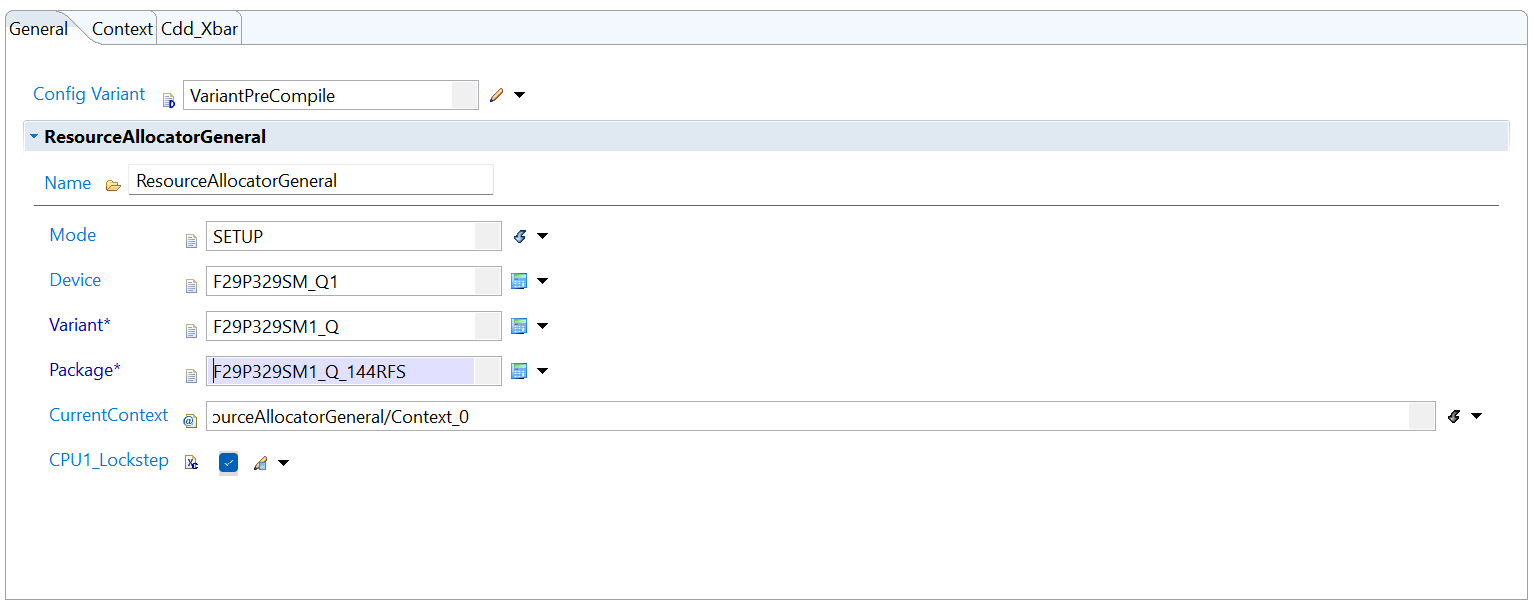Click the Device label link

pos(75,280)
